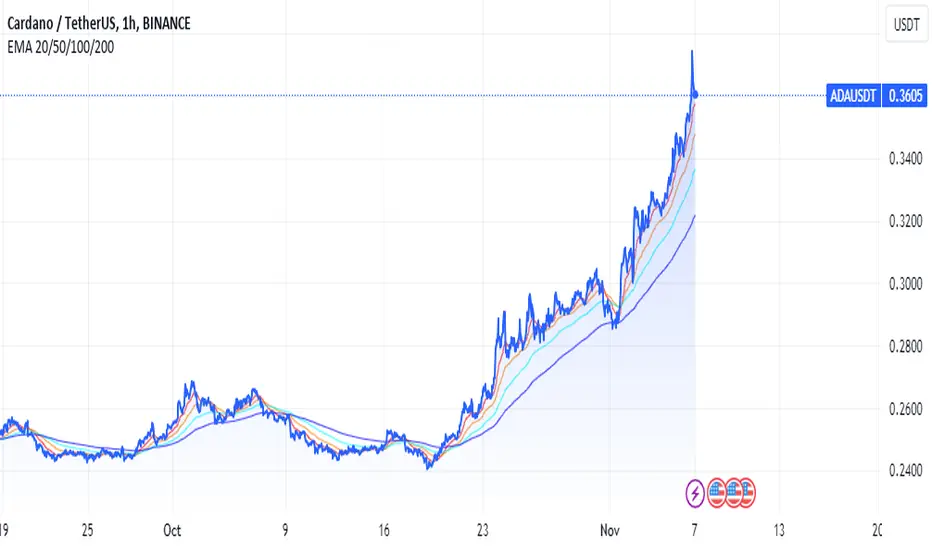Click the 25 date label on time axis

coord(87,530)
